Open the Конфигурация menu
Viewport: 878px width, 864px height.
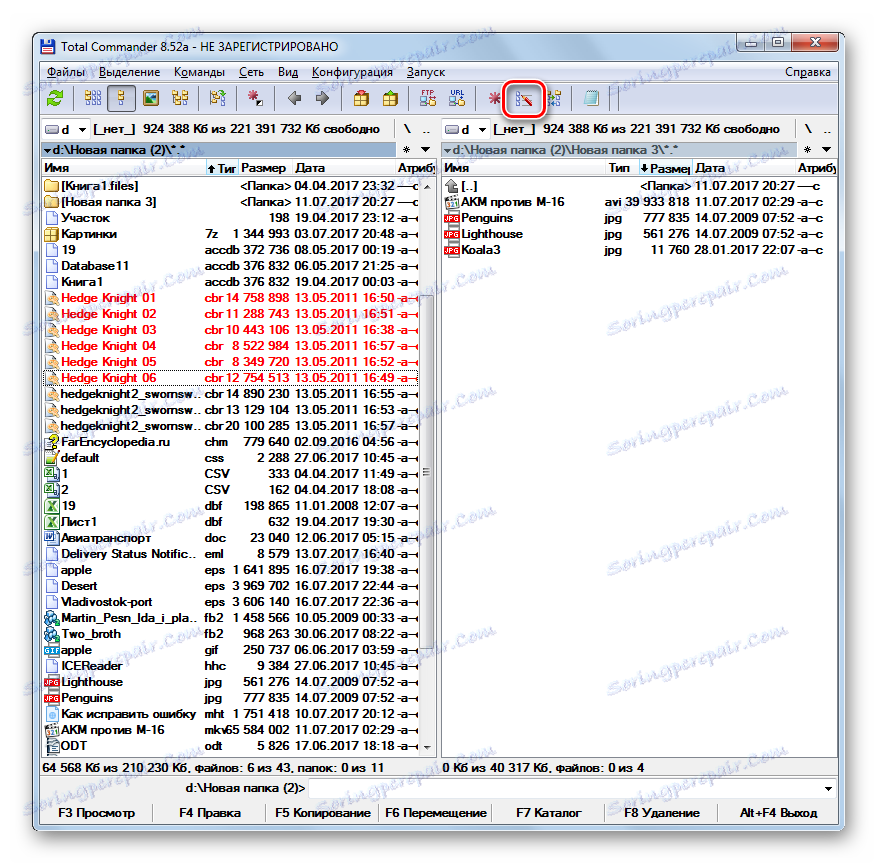click(x=352, y=72)
